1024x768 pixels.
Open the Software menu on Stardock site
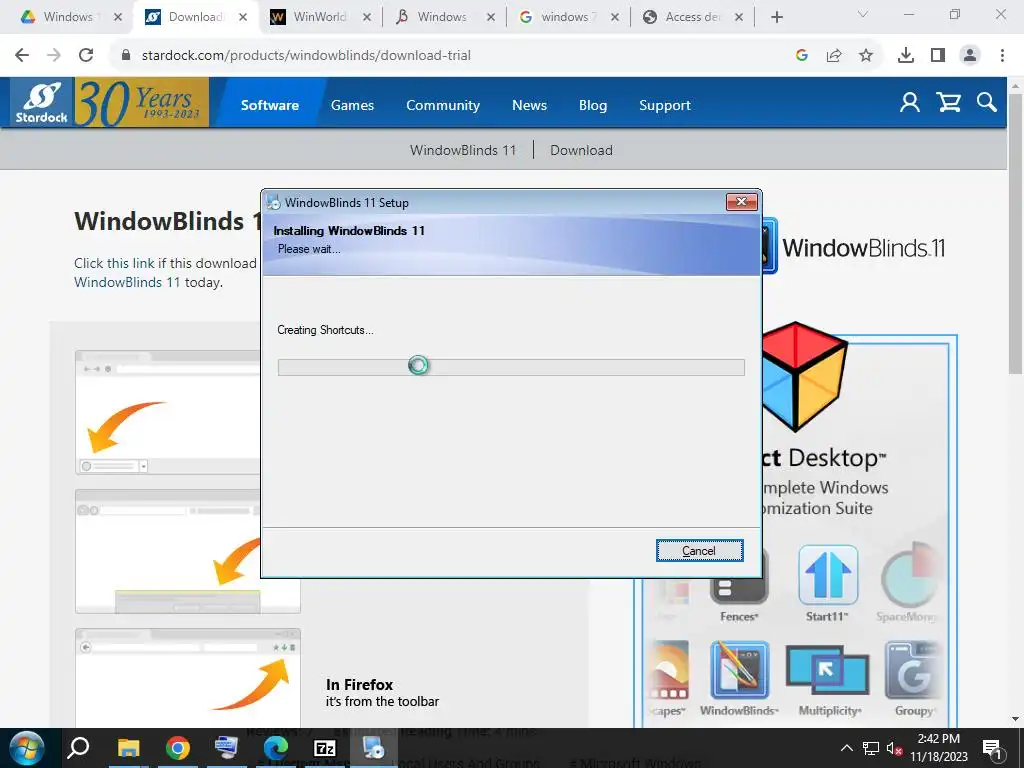click(x=270, y=105)
